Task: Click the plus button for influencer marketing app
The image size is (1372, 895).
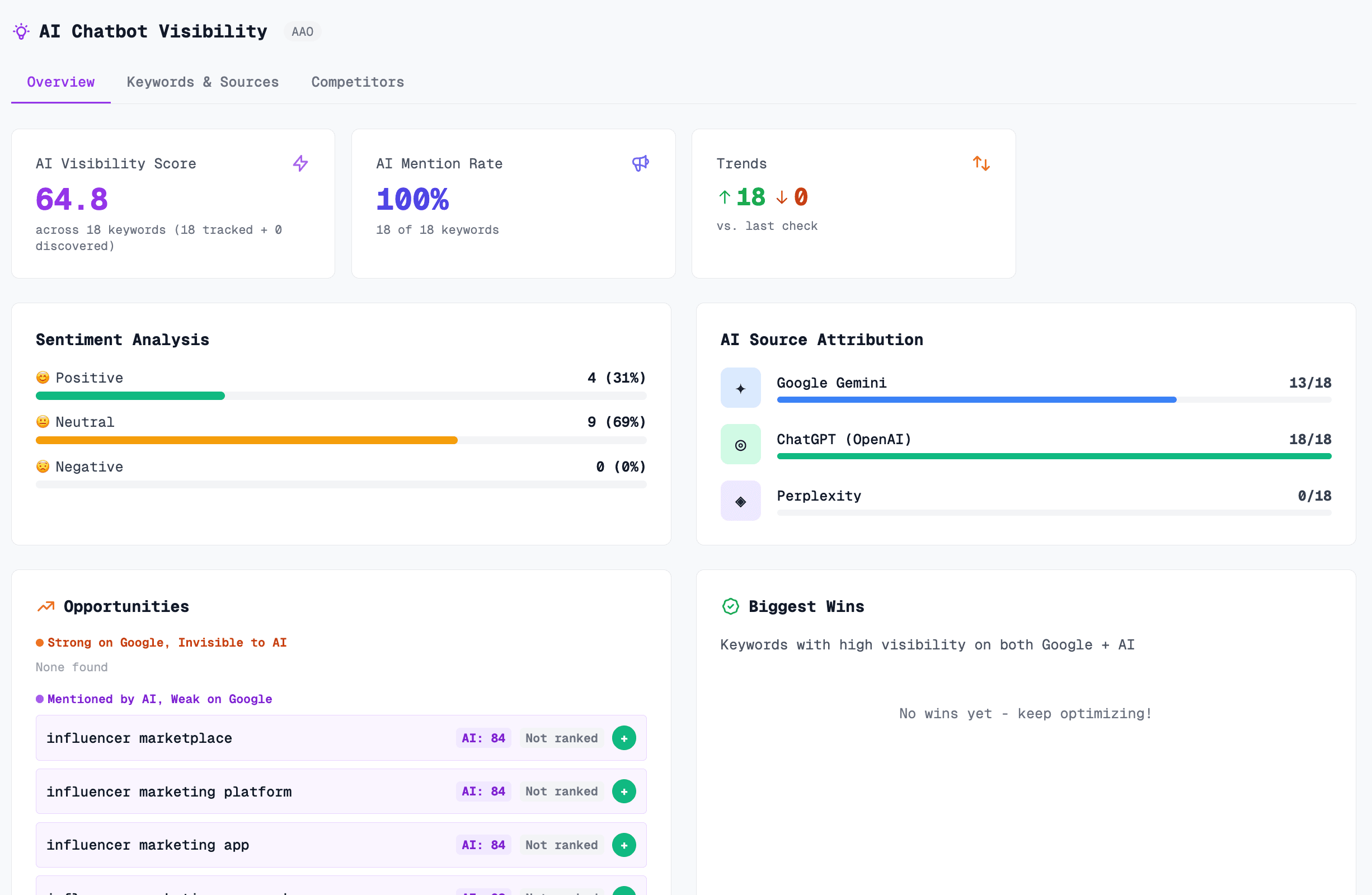Action: click(624, 845)
